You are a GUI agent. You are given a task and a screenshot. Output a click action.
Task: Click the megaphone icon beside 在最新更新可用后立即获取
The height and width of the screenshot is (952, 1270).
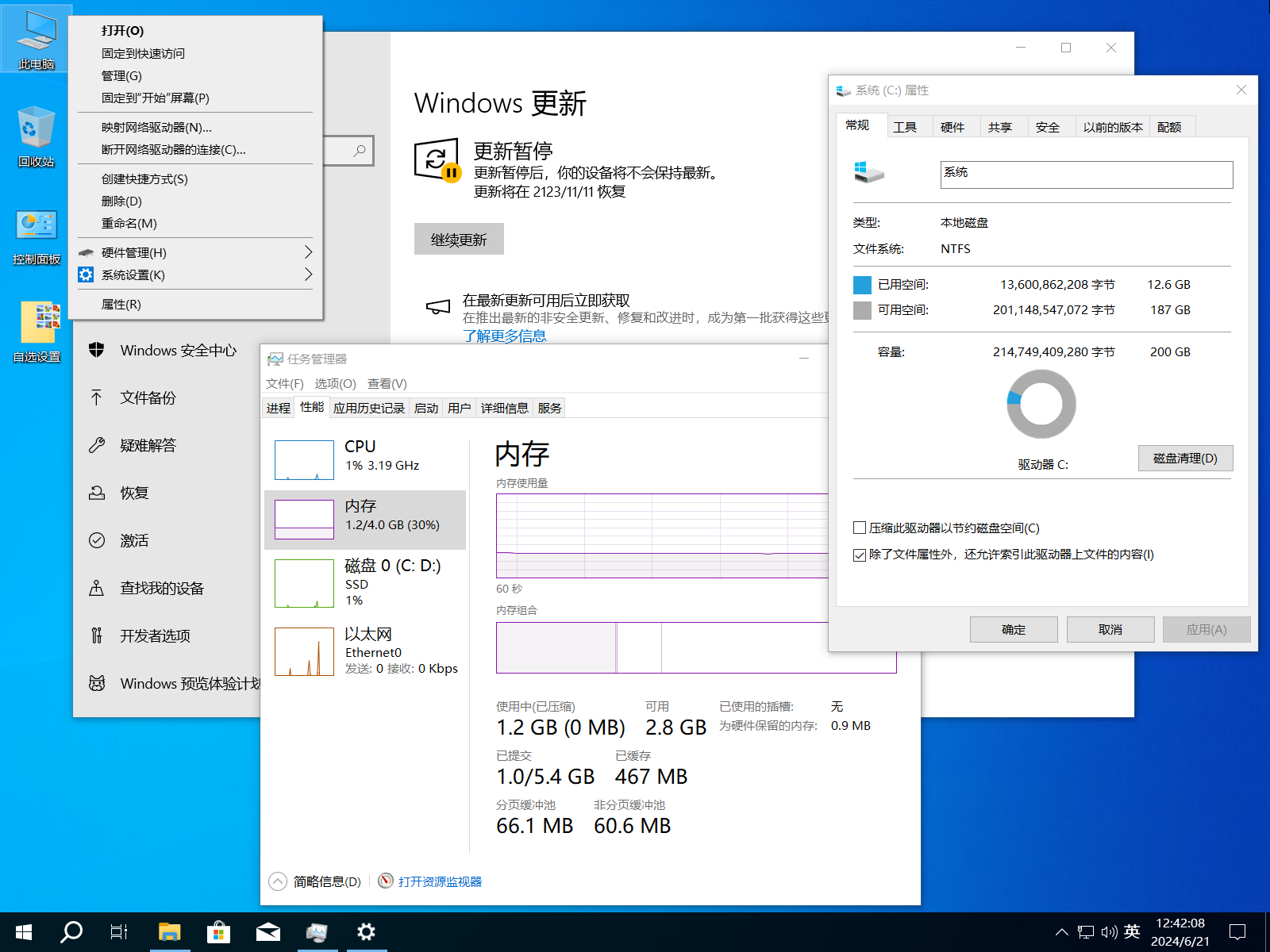point(438,307)
